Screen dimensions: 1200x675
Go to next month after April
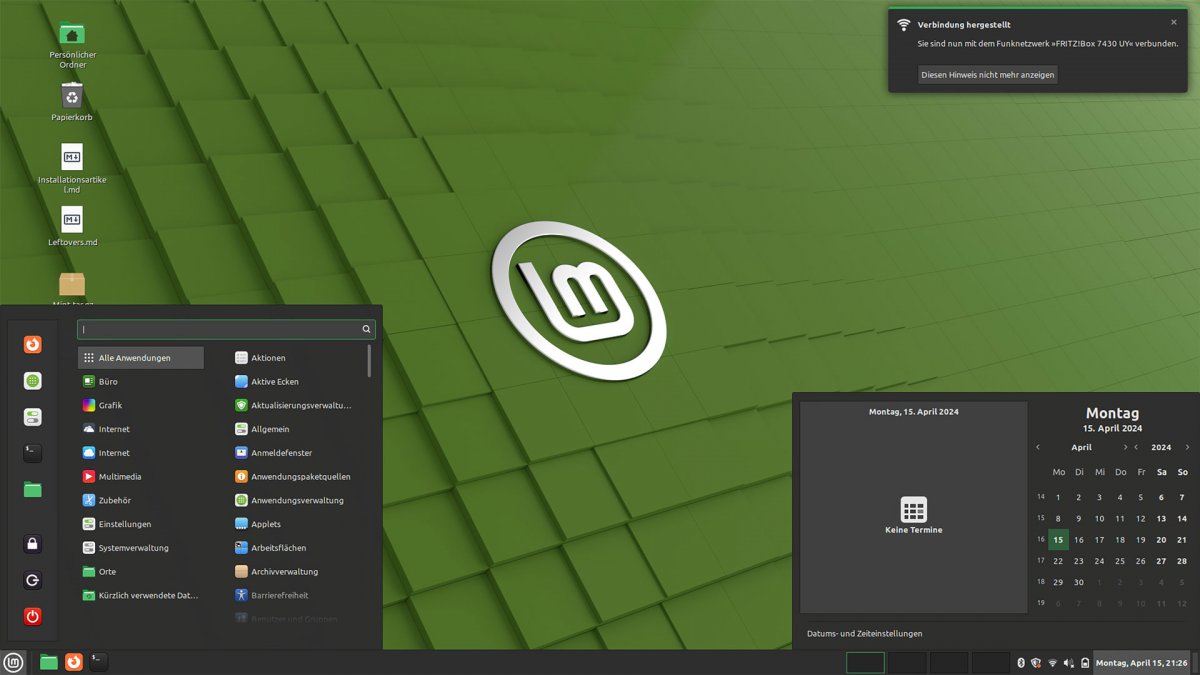tap(1125, 448)
